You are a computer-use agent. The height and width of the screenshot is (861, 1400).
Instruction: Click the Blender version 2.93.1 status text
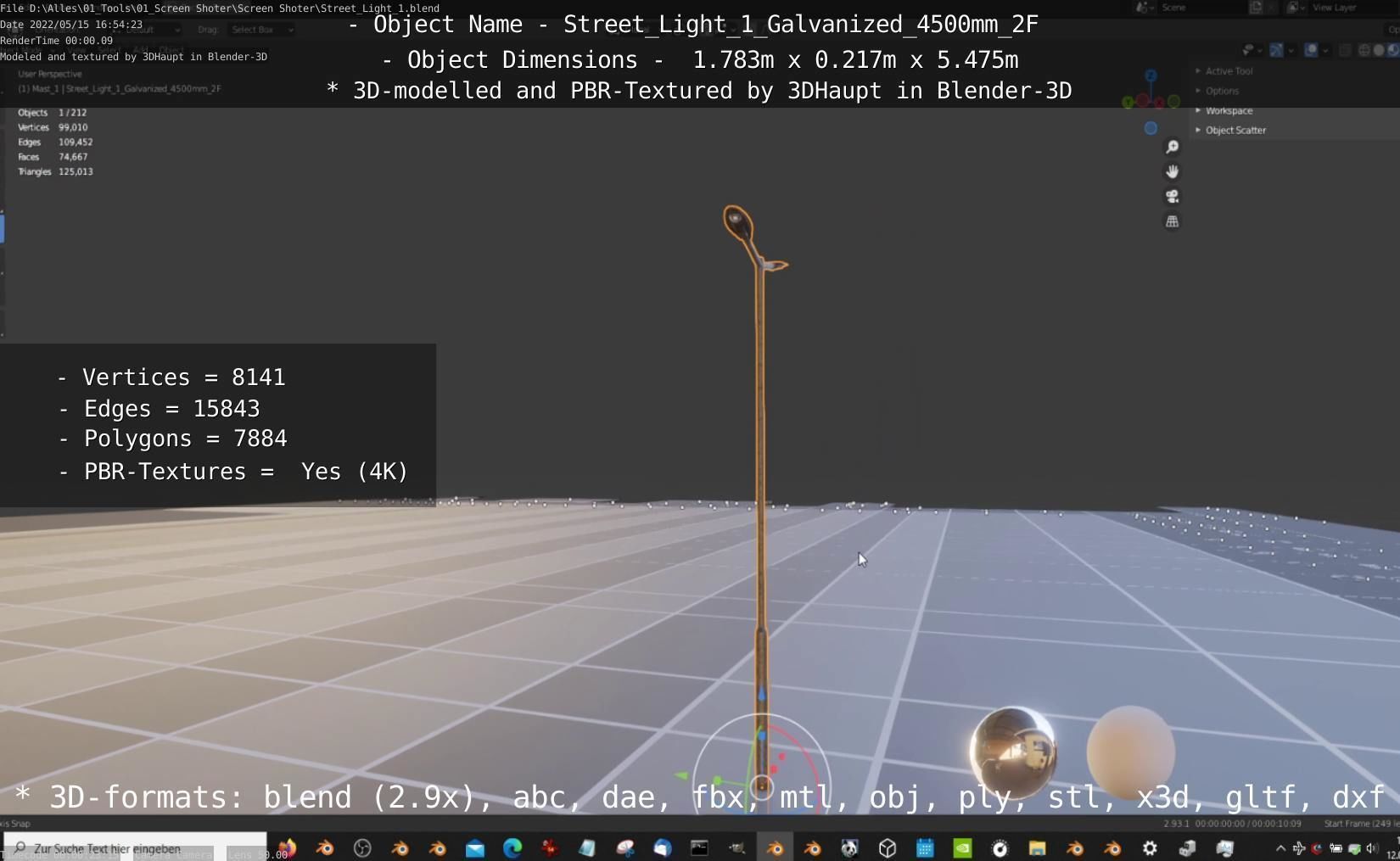coord(1176,824)
